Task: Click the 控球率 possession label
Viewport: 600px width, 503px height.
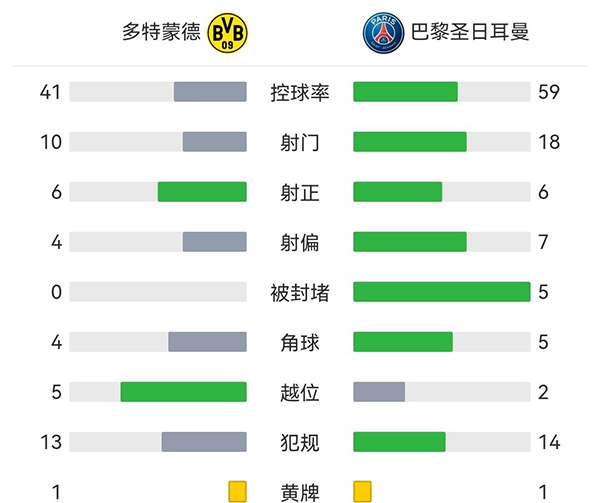Action: coord(299,92)
